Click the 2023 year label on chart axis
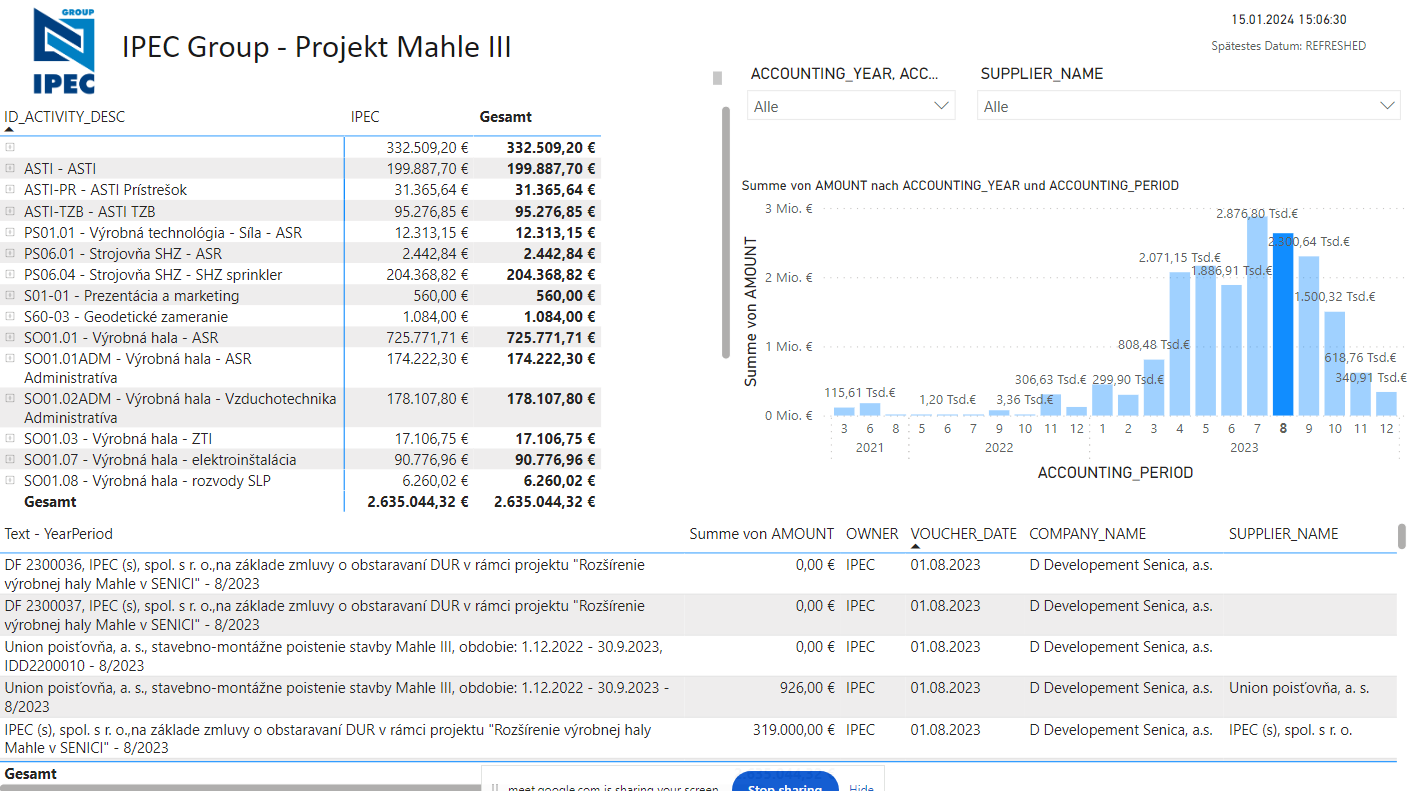The image size is (1415, 791). [x=1244, y=448]
